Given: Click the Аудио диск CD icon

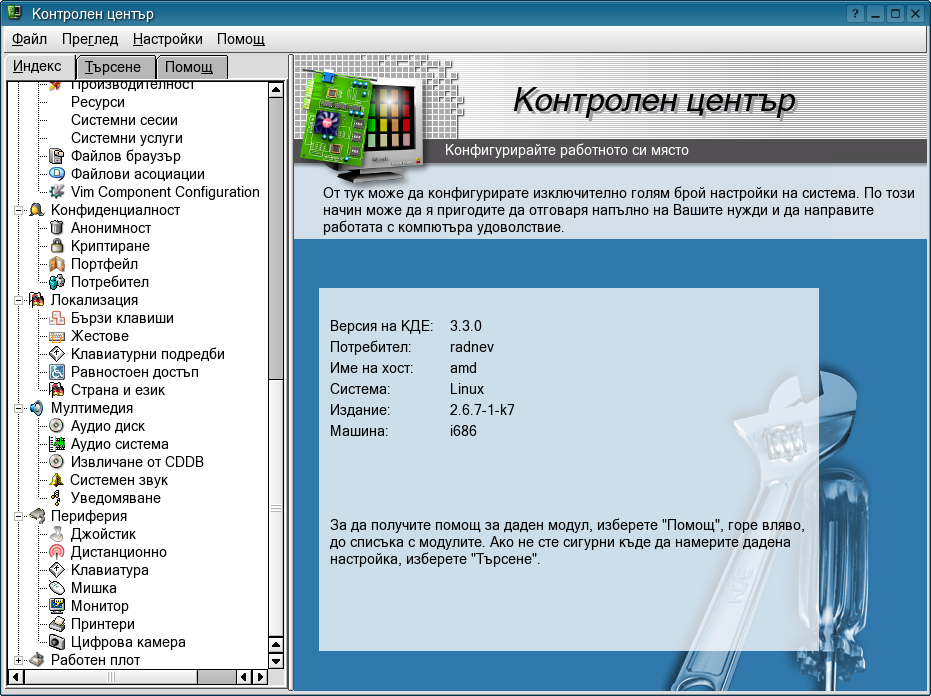Looking at the screenshot, I should point(57,426).
